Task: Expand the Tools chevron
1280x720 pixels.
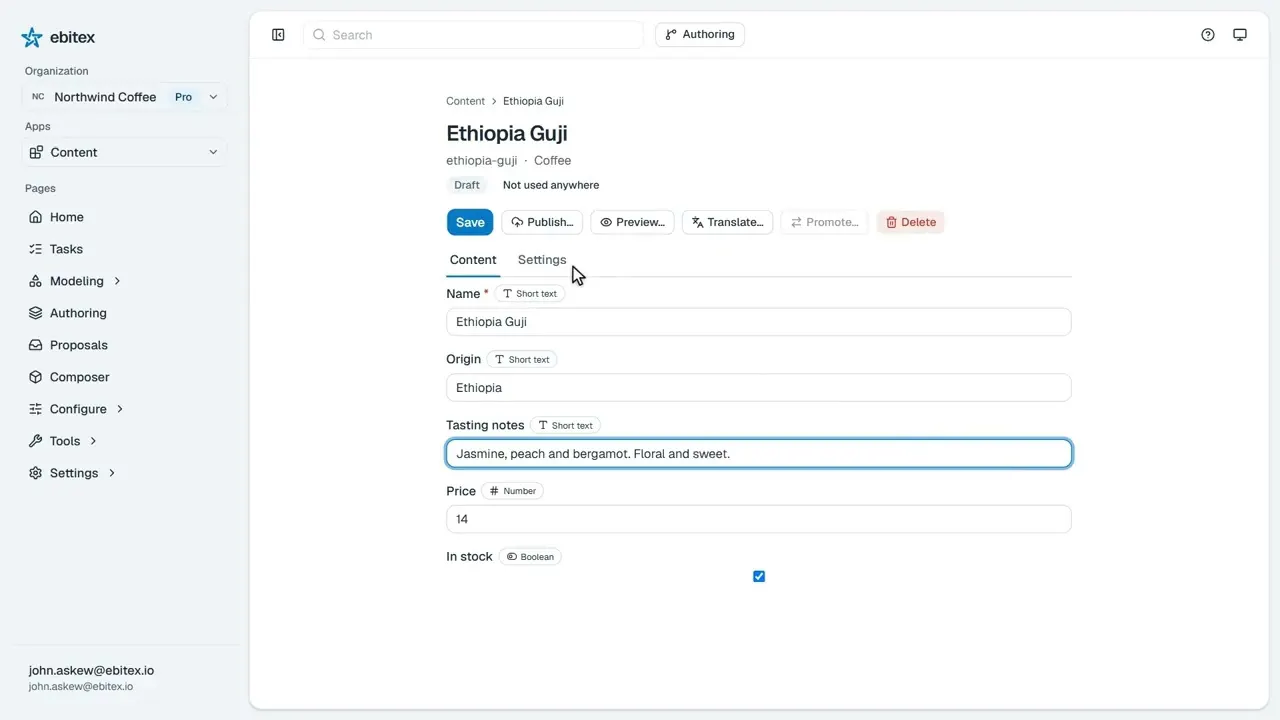Action: 93,441
